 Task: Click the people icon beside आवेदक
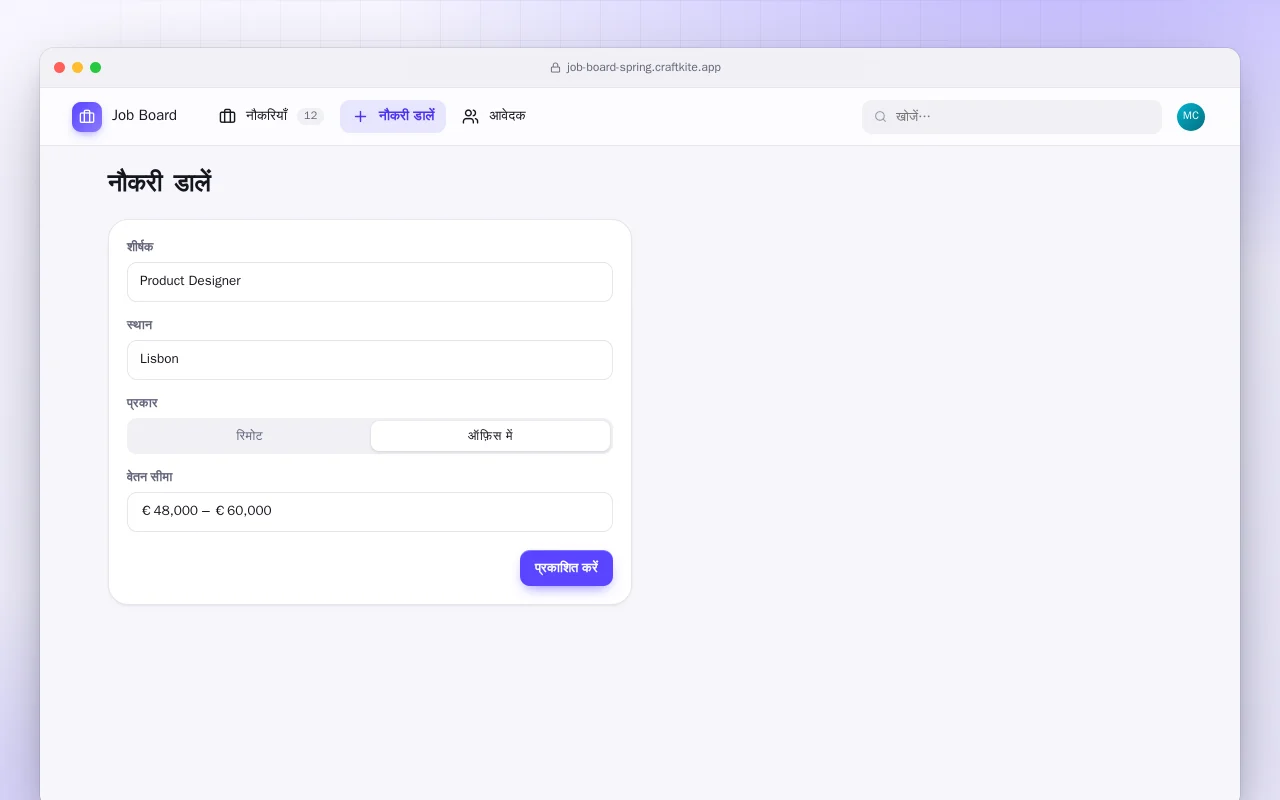coord(470,116)
